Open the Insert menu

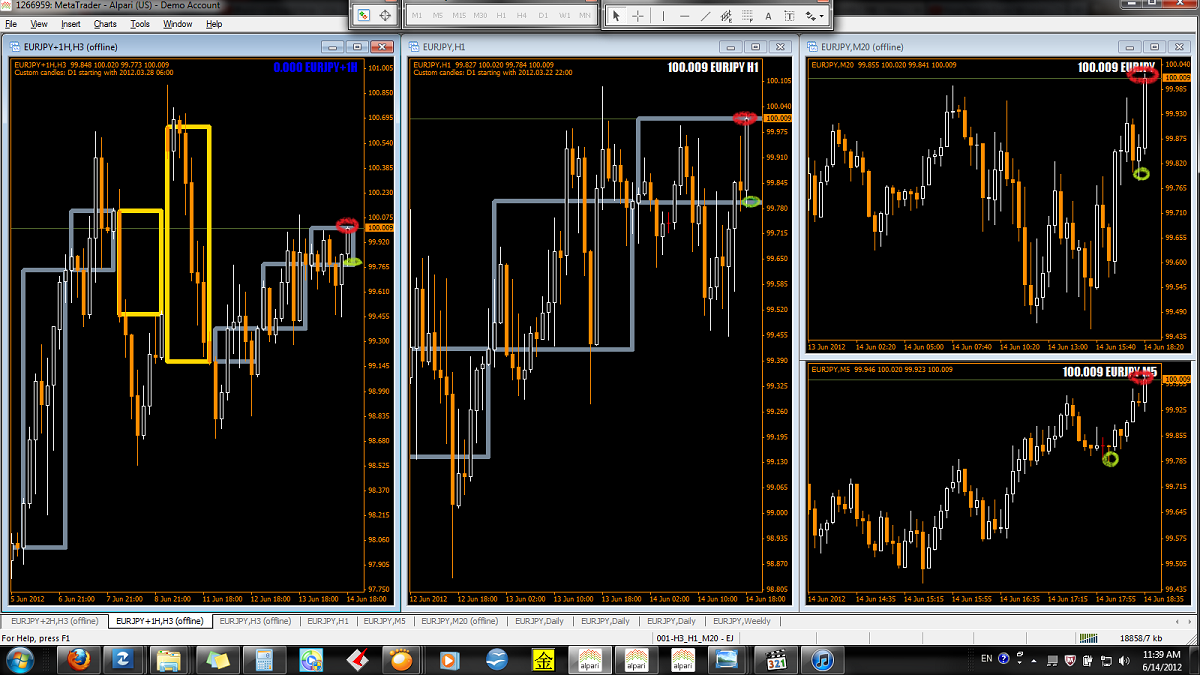[71, 23]
